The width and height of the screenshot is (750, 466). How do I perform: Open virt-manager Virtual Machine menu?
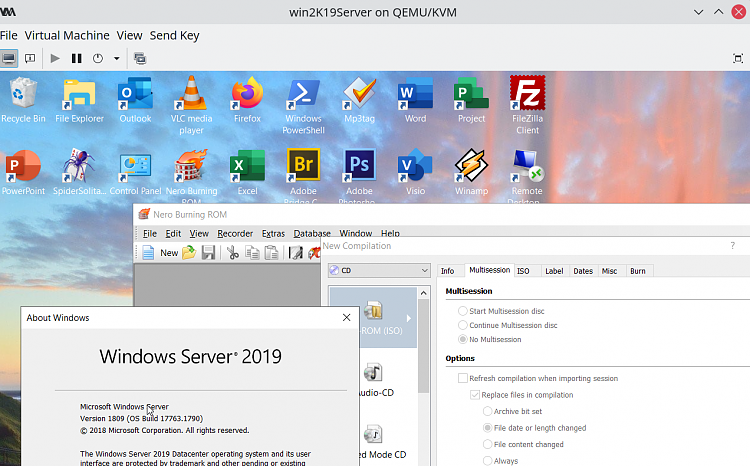tap(67, 35)
